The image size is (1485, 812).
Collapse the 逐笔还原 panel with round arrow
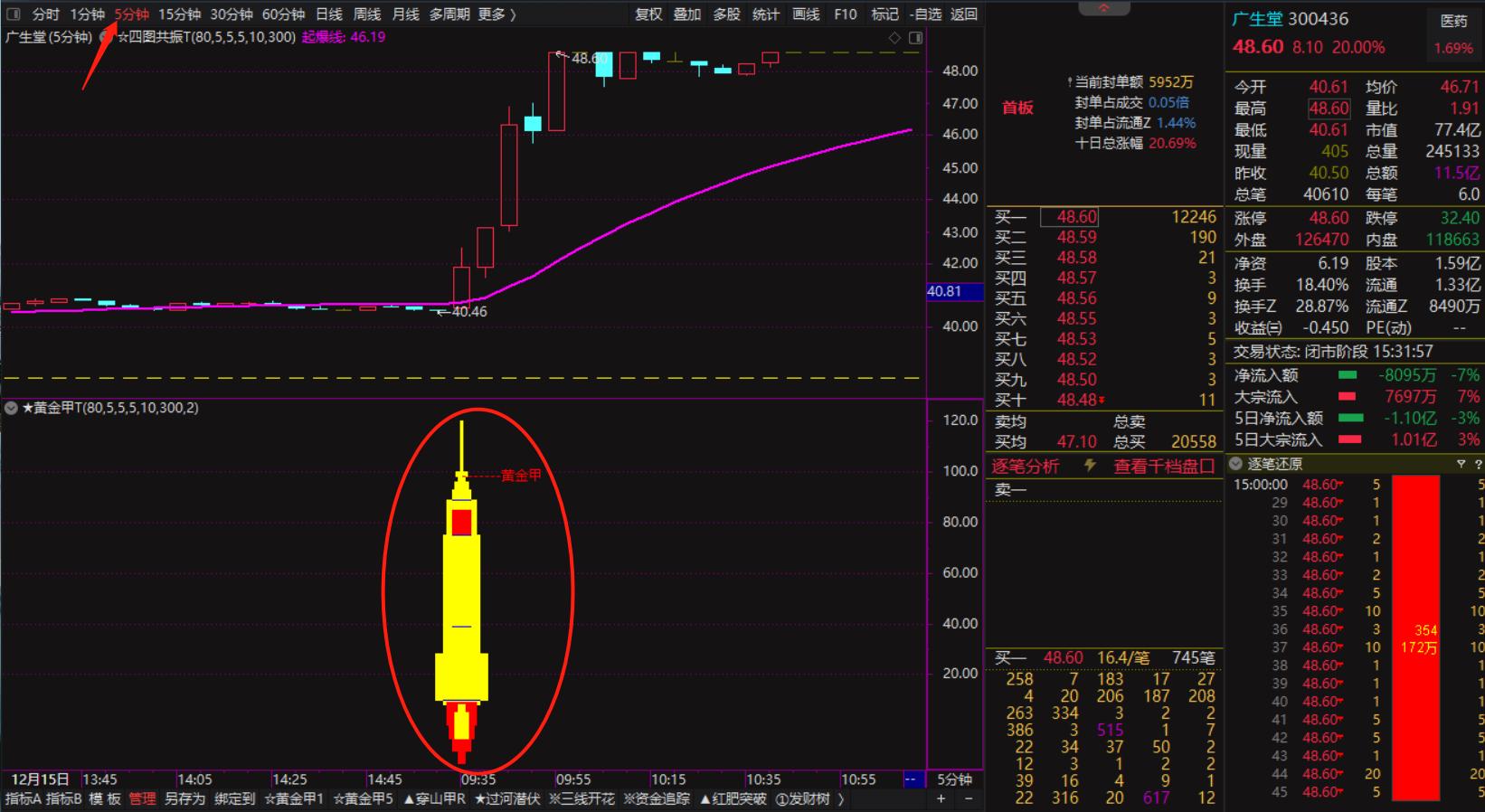coord(1236,464)
